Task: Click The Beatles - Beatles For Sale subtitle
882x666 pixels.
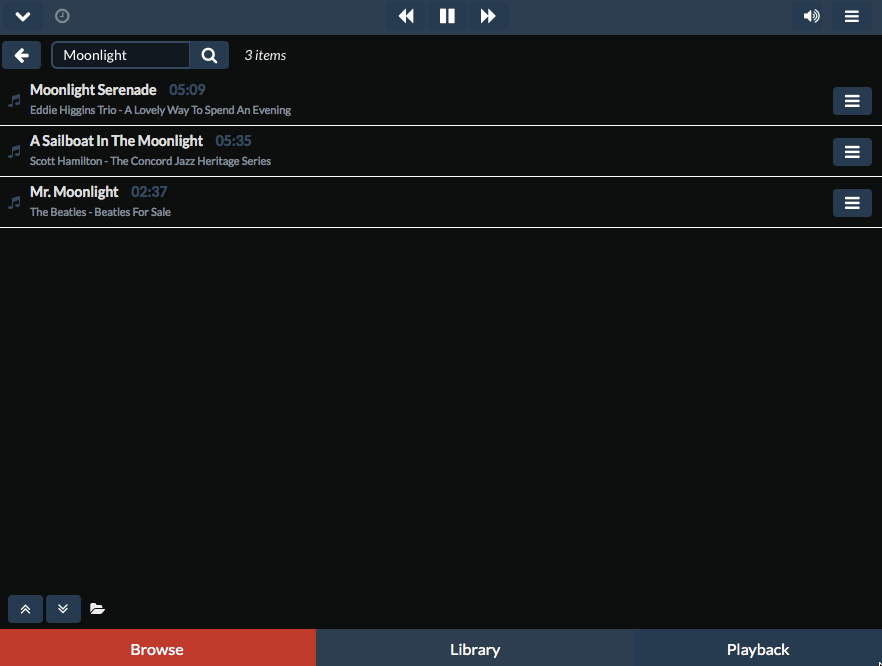Action: (x=100, y=212)
